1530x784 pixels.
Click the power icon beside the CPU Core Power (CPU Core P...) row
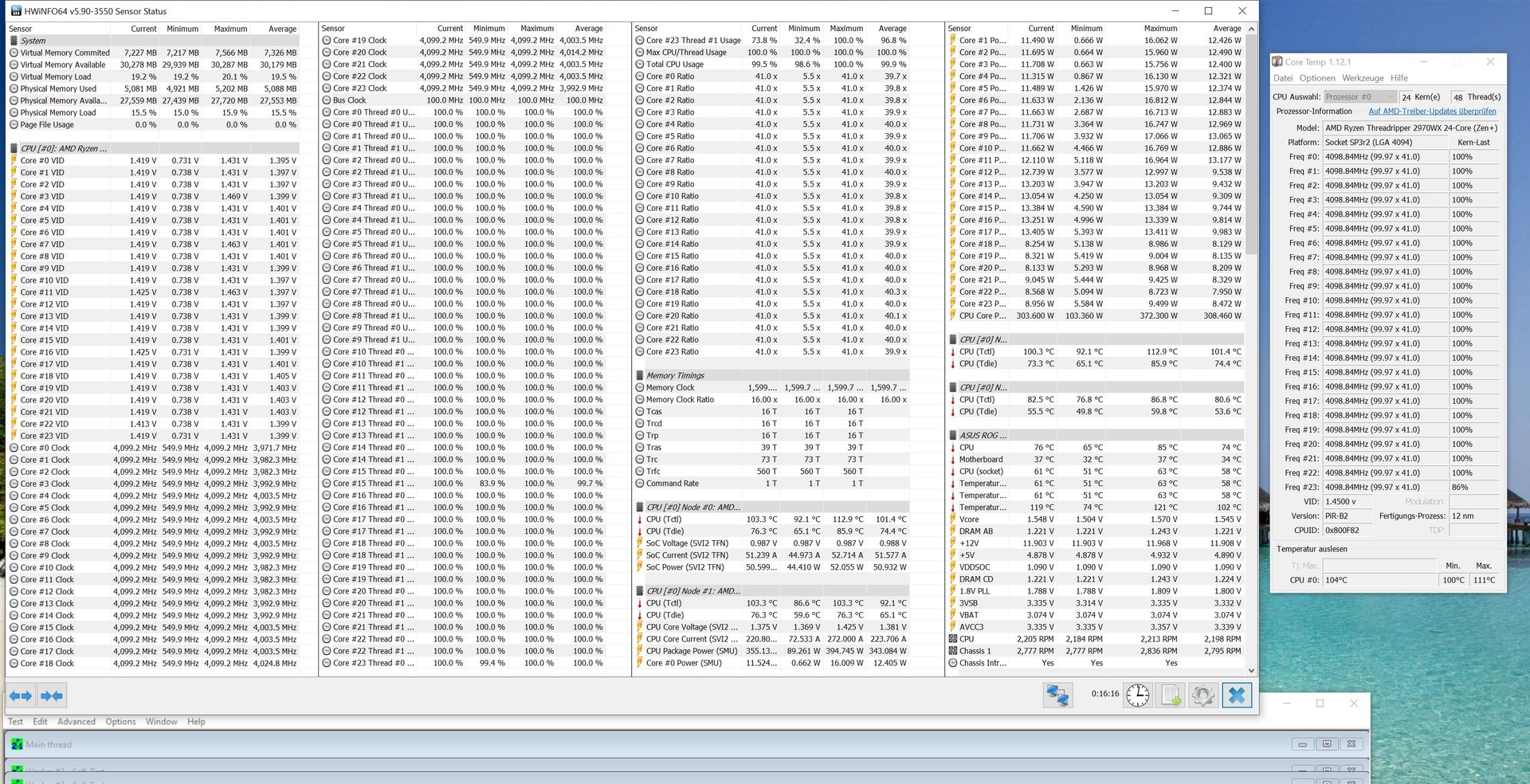953,316
